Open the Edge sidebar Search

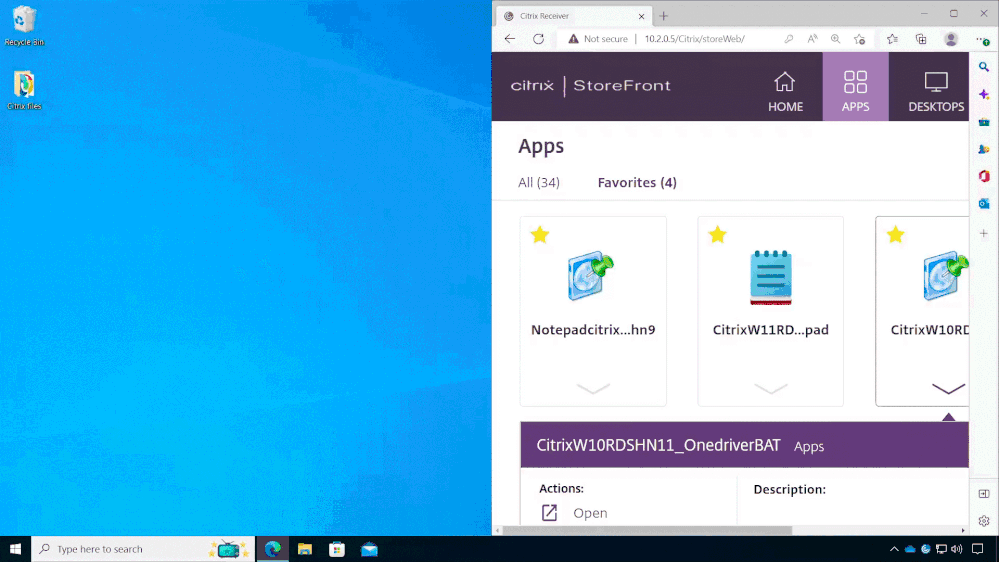984,66
